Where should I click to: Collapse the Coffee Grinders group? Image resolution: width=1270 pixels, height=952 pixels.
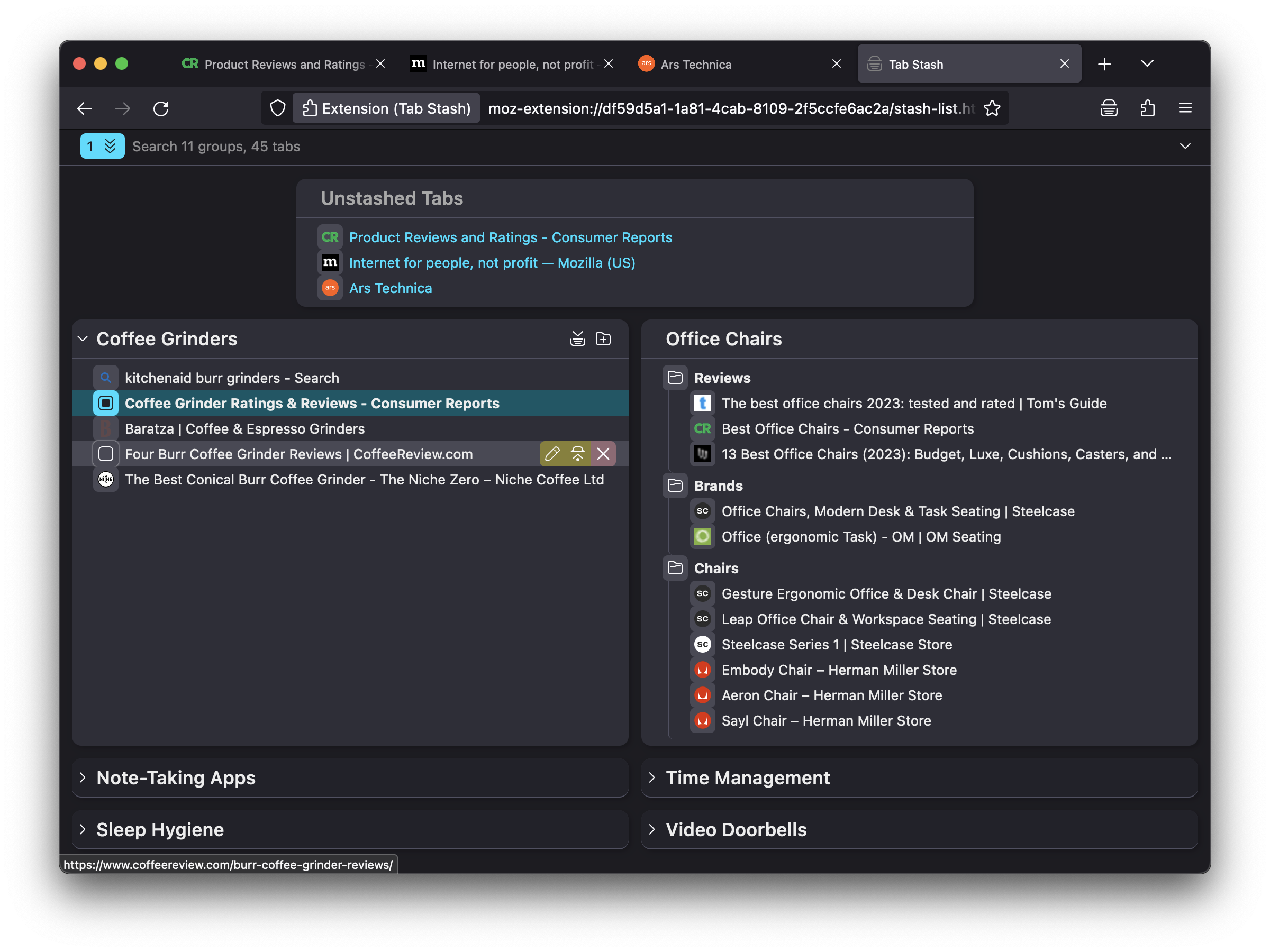coord(83,339)
